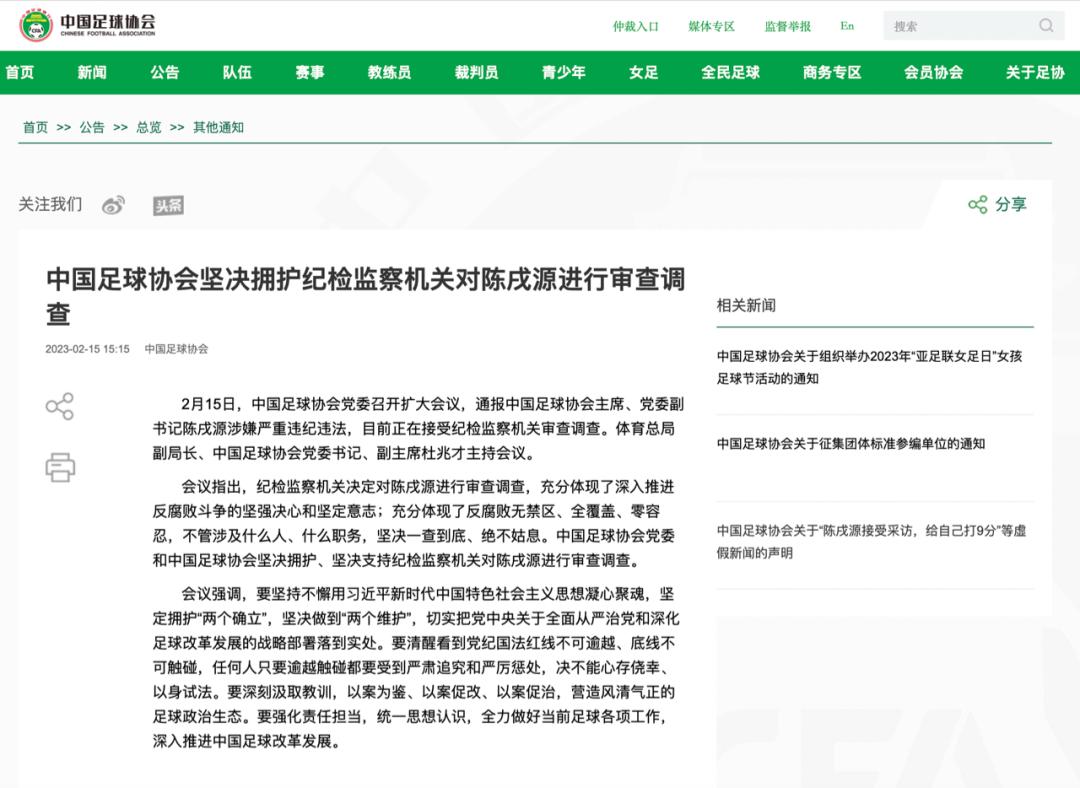Viewport: 1080px width, 788px height.
Task: Switch site language using the En link
Action: pyautogui.click(x=846, y=24)
